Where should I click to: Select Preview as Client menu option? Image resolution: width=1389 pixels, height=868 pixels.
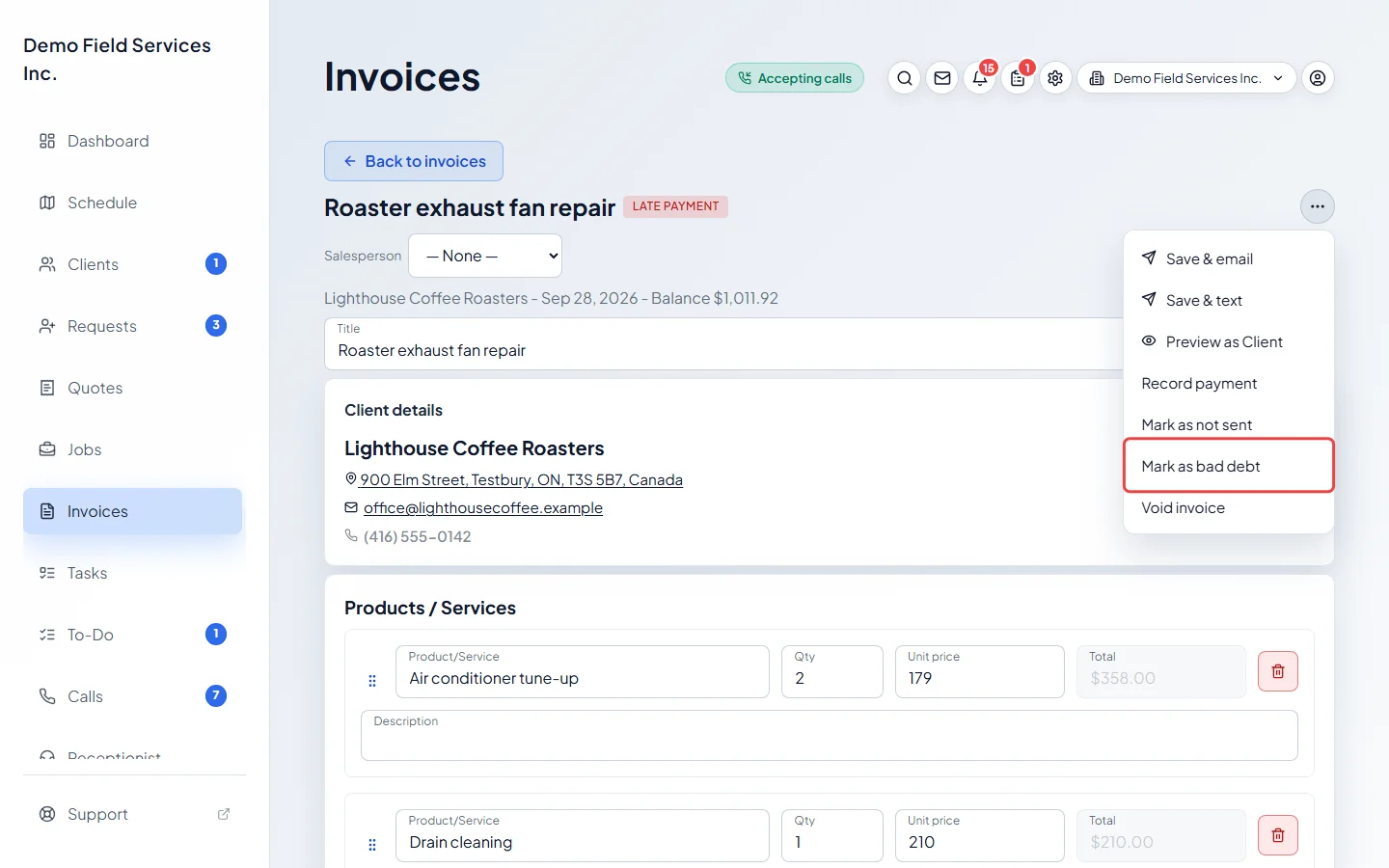pos(1229,341)
